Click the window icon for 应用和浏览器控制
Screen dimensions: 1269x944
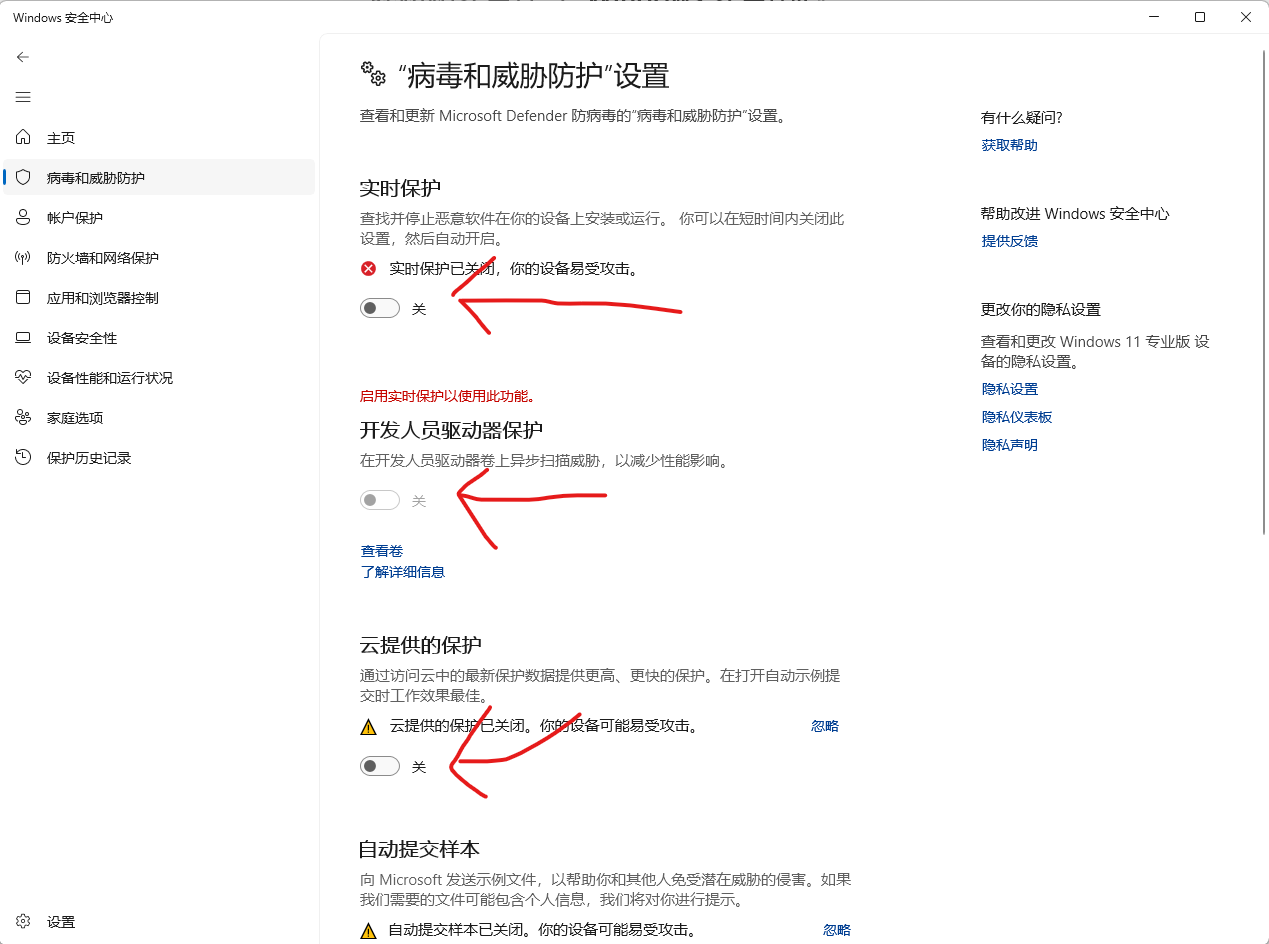pyautogui.click(x=23, y=298)
